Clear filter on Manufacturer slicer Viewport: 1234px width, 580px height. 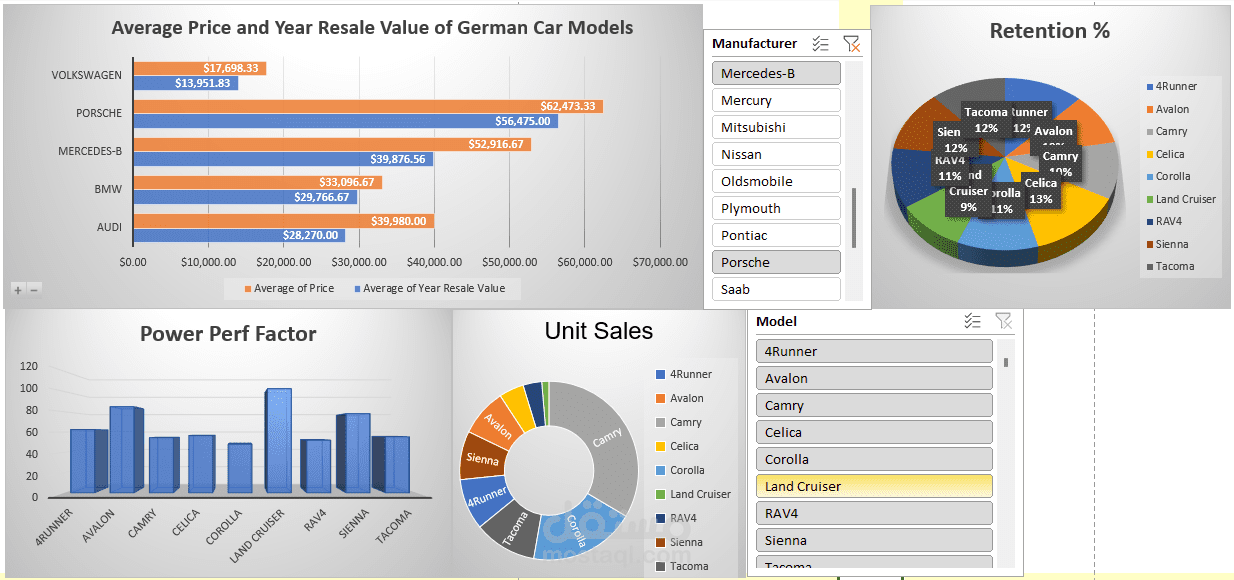click(x=851, y=43)
